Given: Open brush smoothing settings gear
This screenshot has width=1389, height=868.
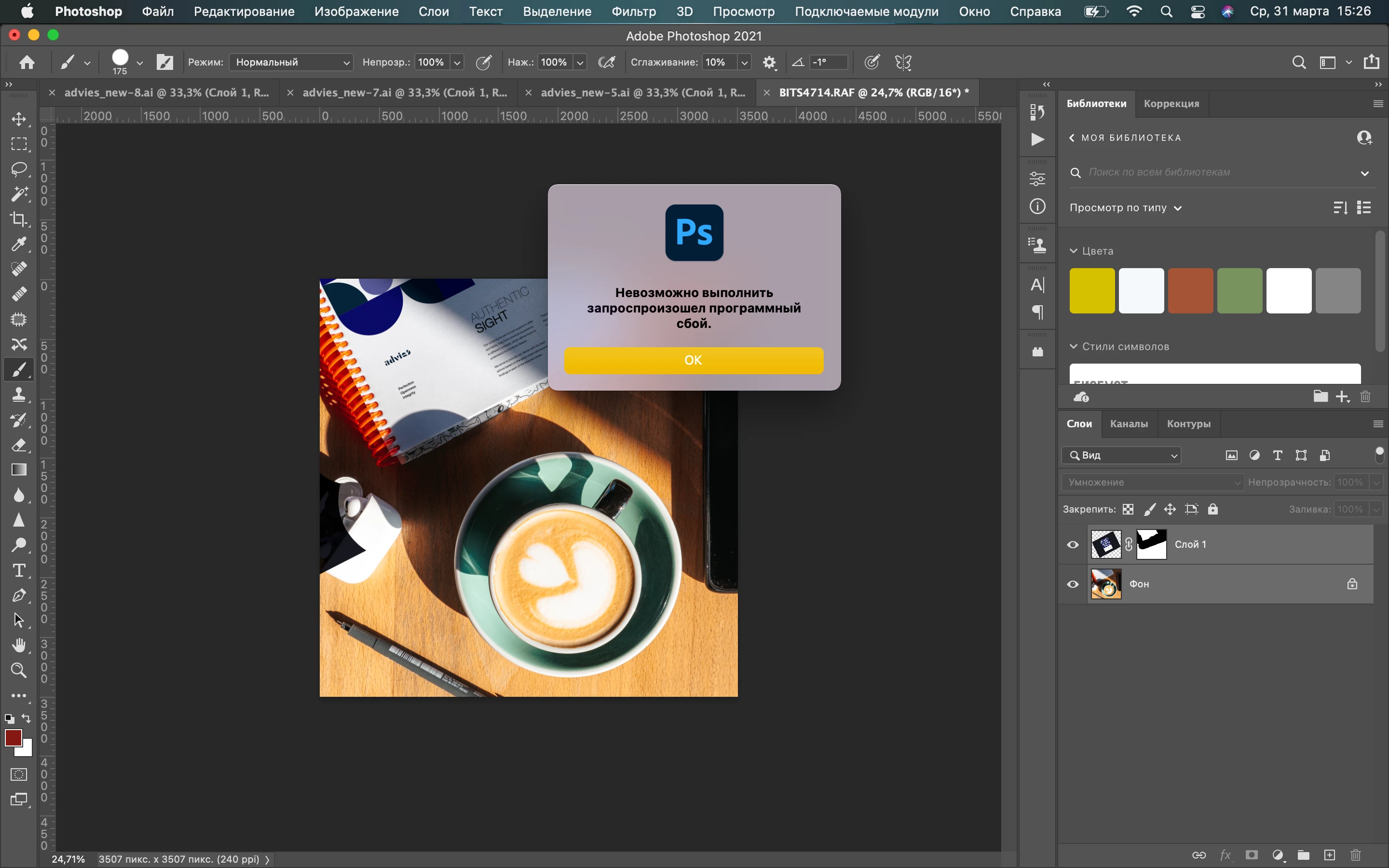Looking at the screenshot, I should pyautogui.click(x=769, y=63).
